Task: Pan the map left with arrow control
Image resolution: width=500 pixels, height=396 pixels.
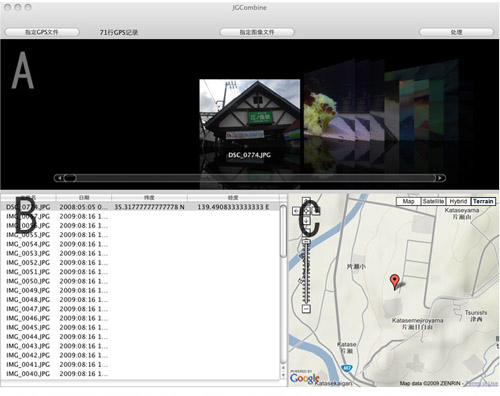Action: click(x=296, y=211)
